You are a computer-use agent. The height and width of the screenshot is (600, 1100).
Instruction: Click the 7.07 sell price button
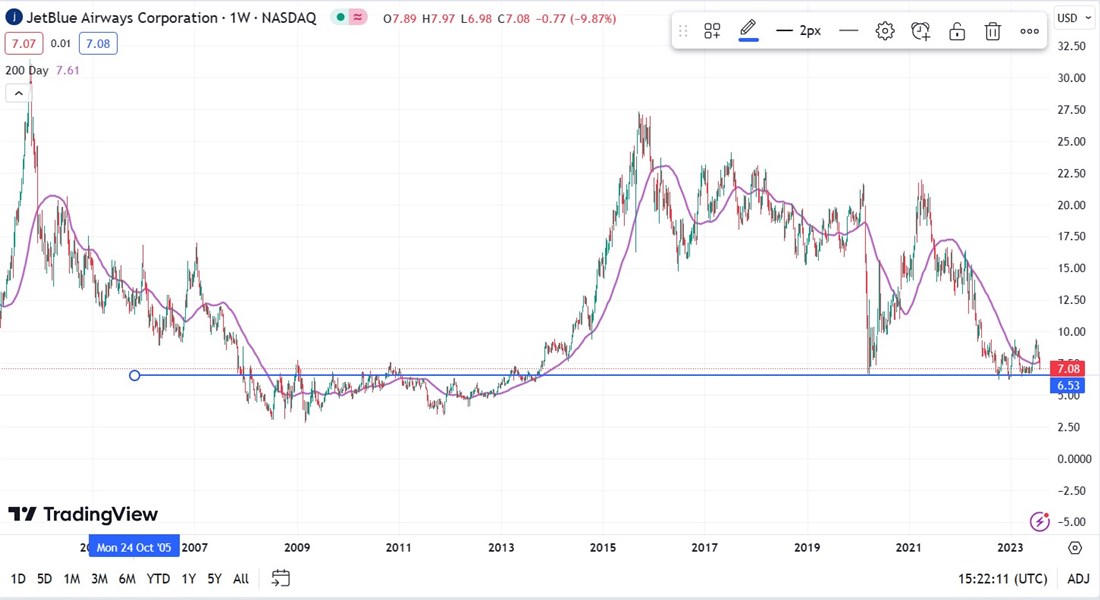click(24, 44)
